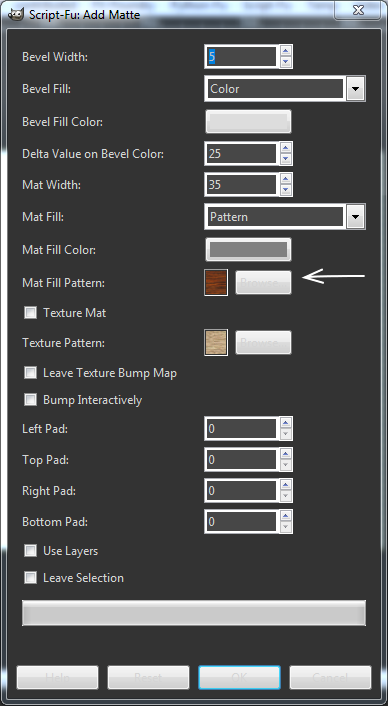Decrease Top Pad value
Viewport: 388px width, 706px height.
[x=286, y=465]
